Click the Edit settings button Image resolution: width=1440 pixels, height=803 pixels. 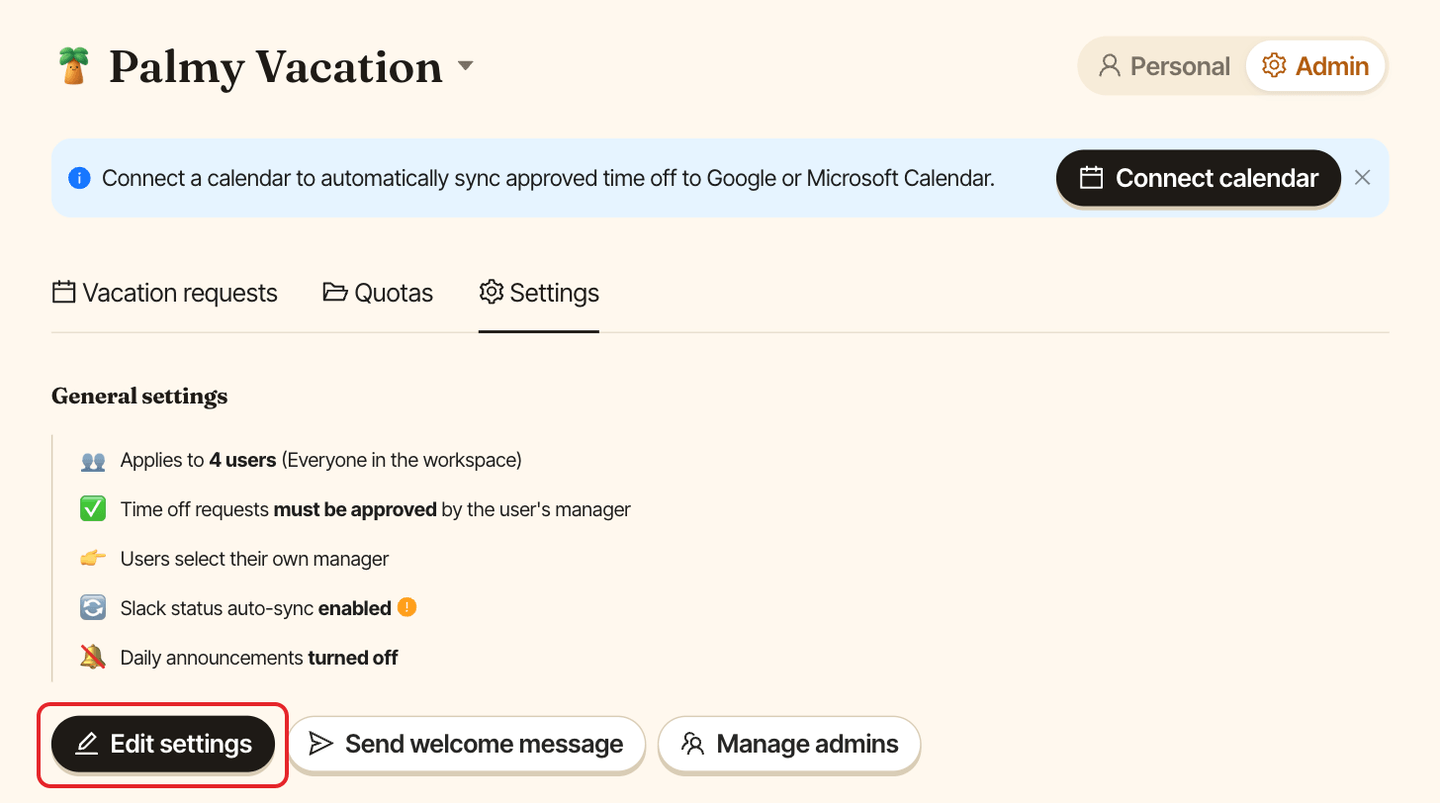click(x=163, y=744)
